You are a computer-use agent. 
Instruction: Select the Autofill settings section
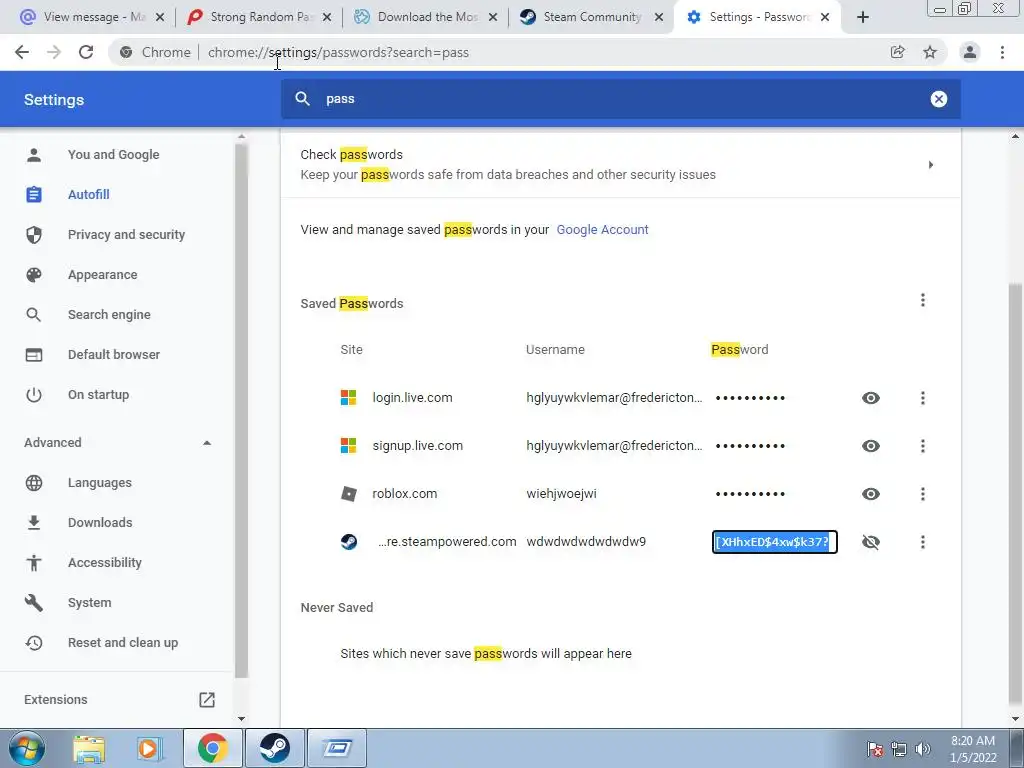coord(89,195)
